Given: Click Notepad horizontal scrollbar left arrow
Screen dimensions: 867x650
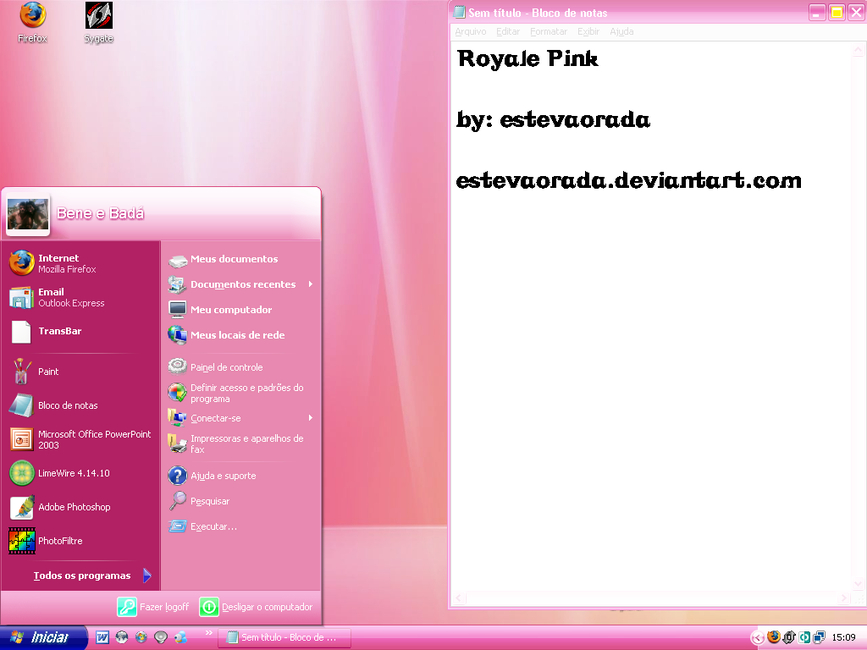Looking at the screenshot, I should [x=459, y=598].
